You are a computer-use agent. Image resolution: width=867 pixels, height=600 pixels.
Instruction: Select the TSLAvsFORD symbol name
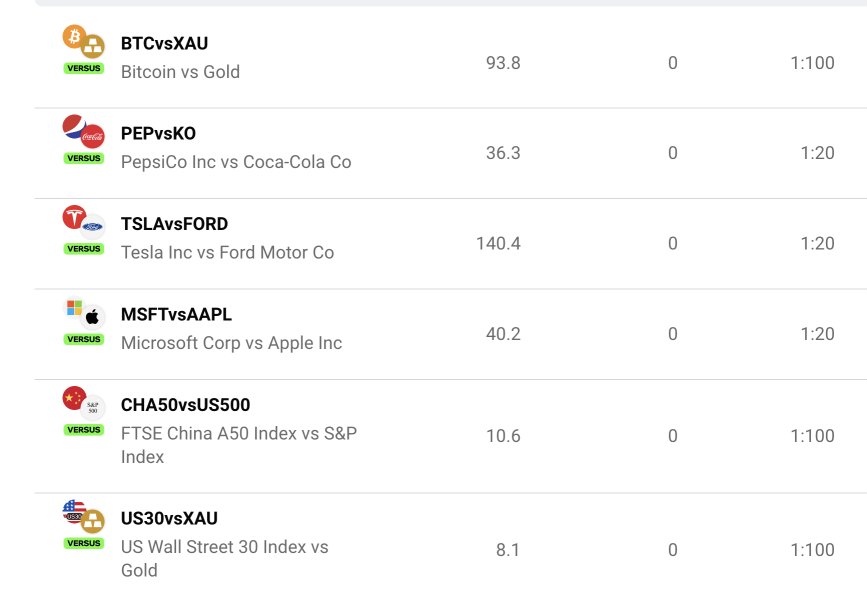pos(174,224)
